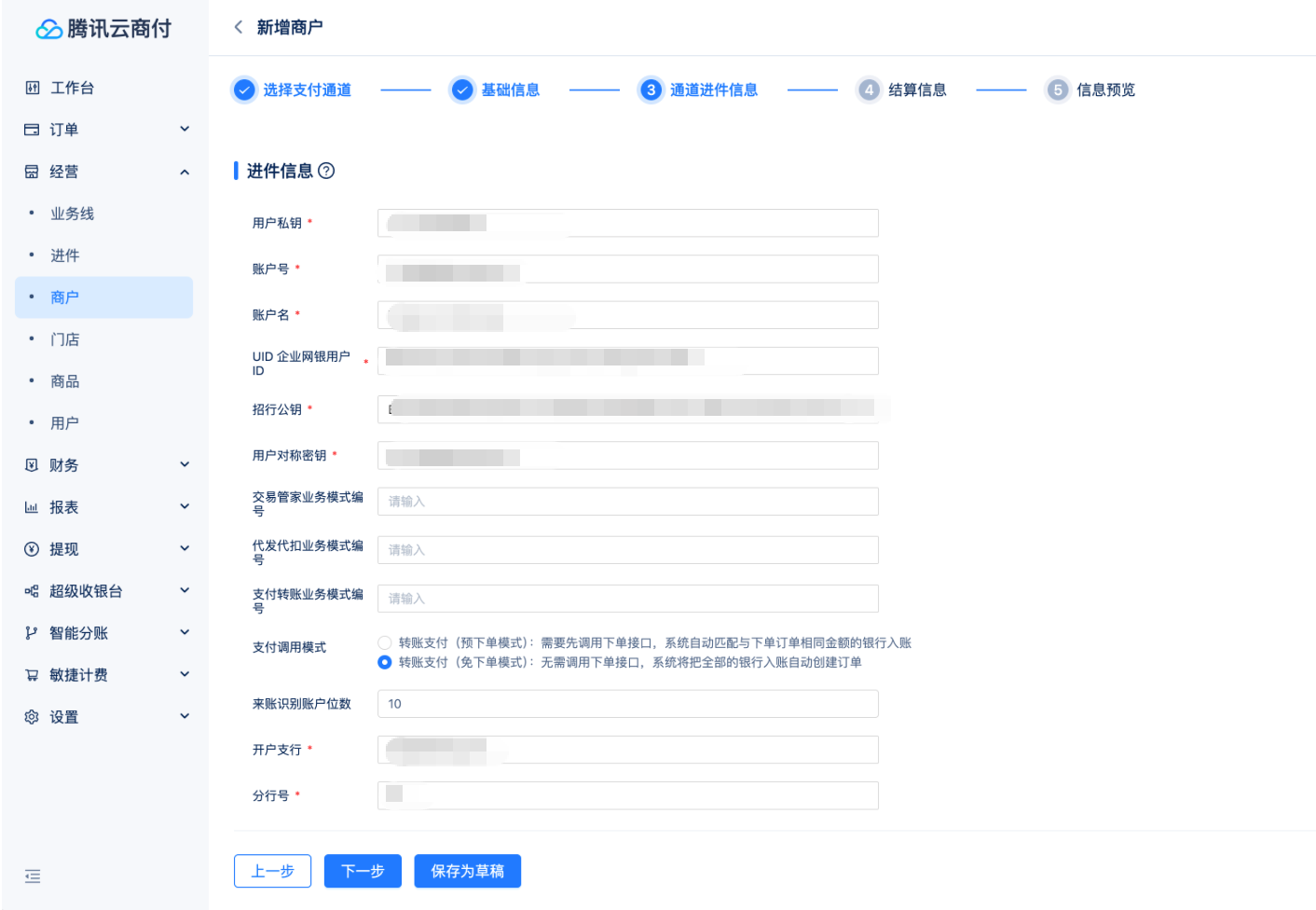The image size is (1316, 910).
Task: Click the 智能分账 branch icon
Action: tap(32, 633)
